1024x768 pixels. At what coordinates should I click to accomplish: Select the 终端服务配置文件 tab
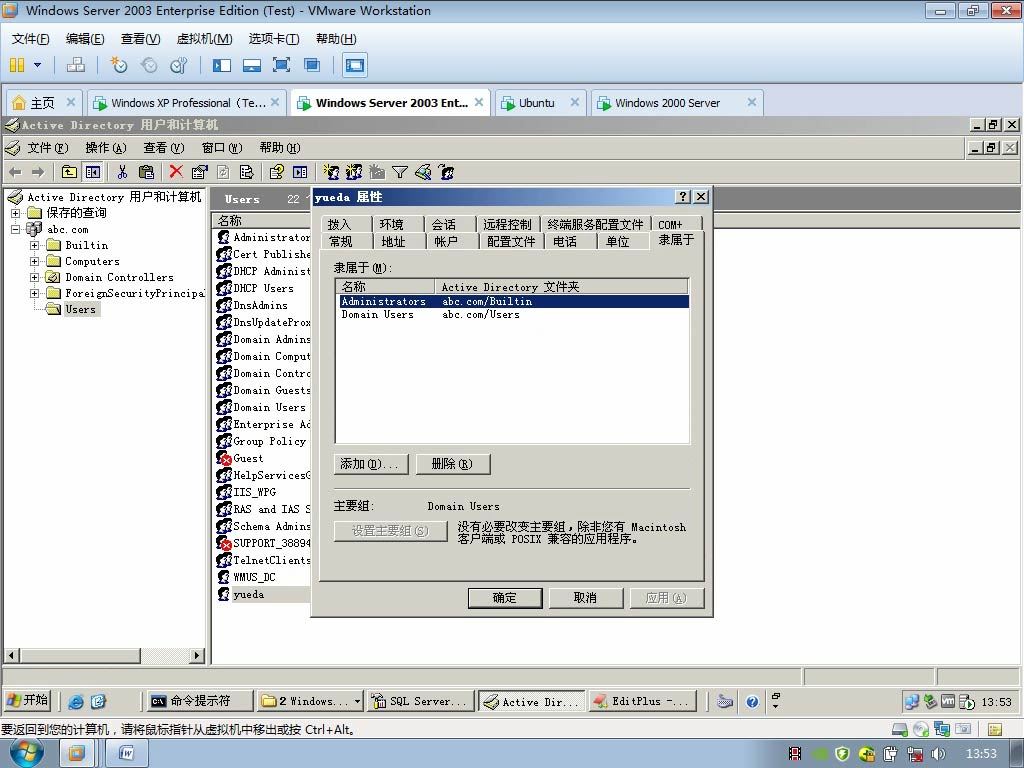595,224
